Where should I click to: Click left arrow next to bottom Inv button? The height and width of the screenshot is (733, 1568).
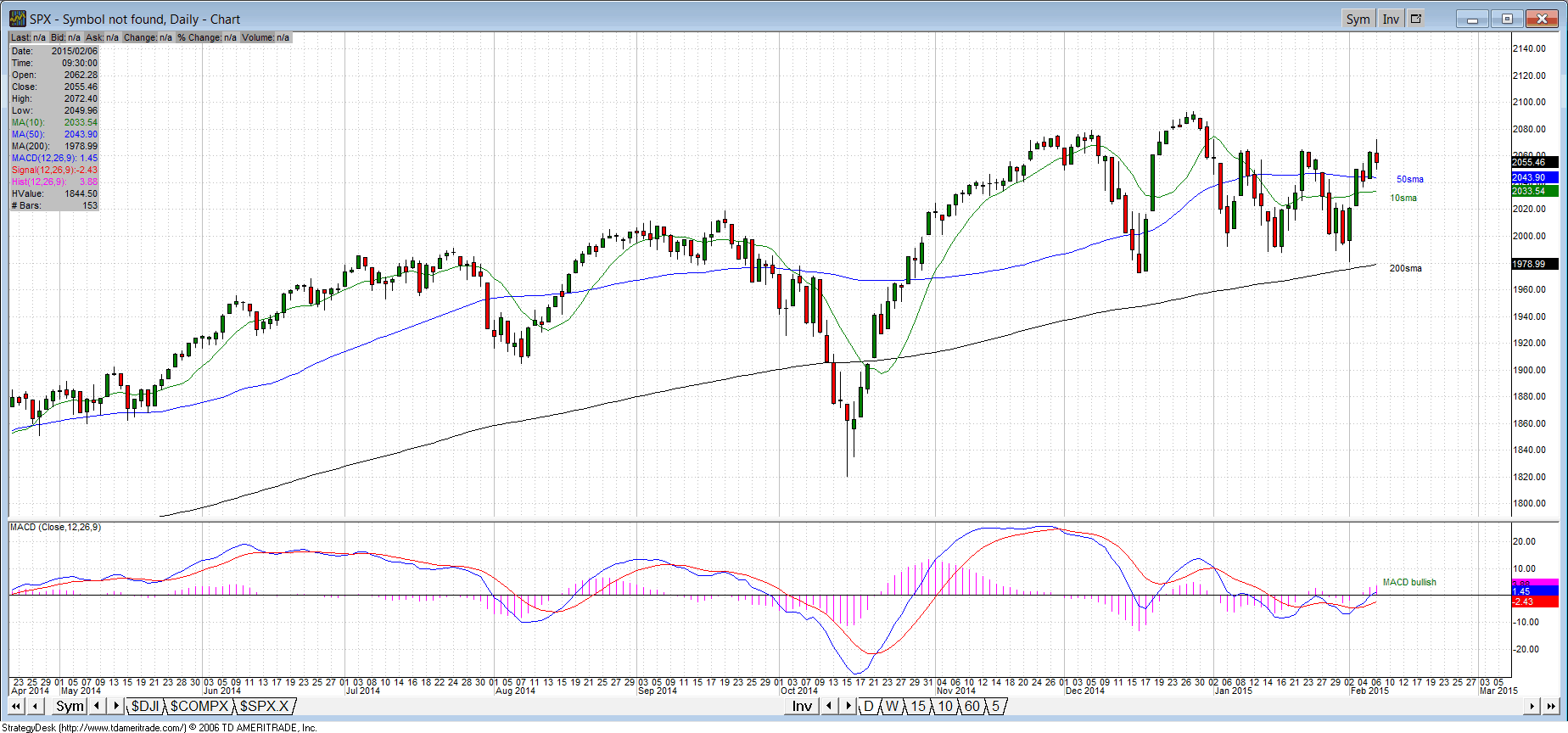(829, 707)
